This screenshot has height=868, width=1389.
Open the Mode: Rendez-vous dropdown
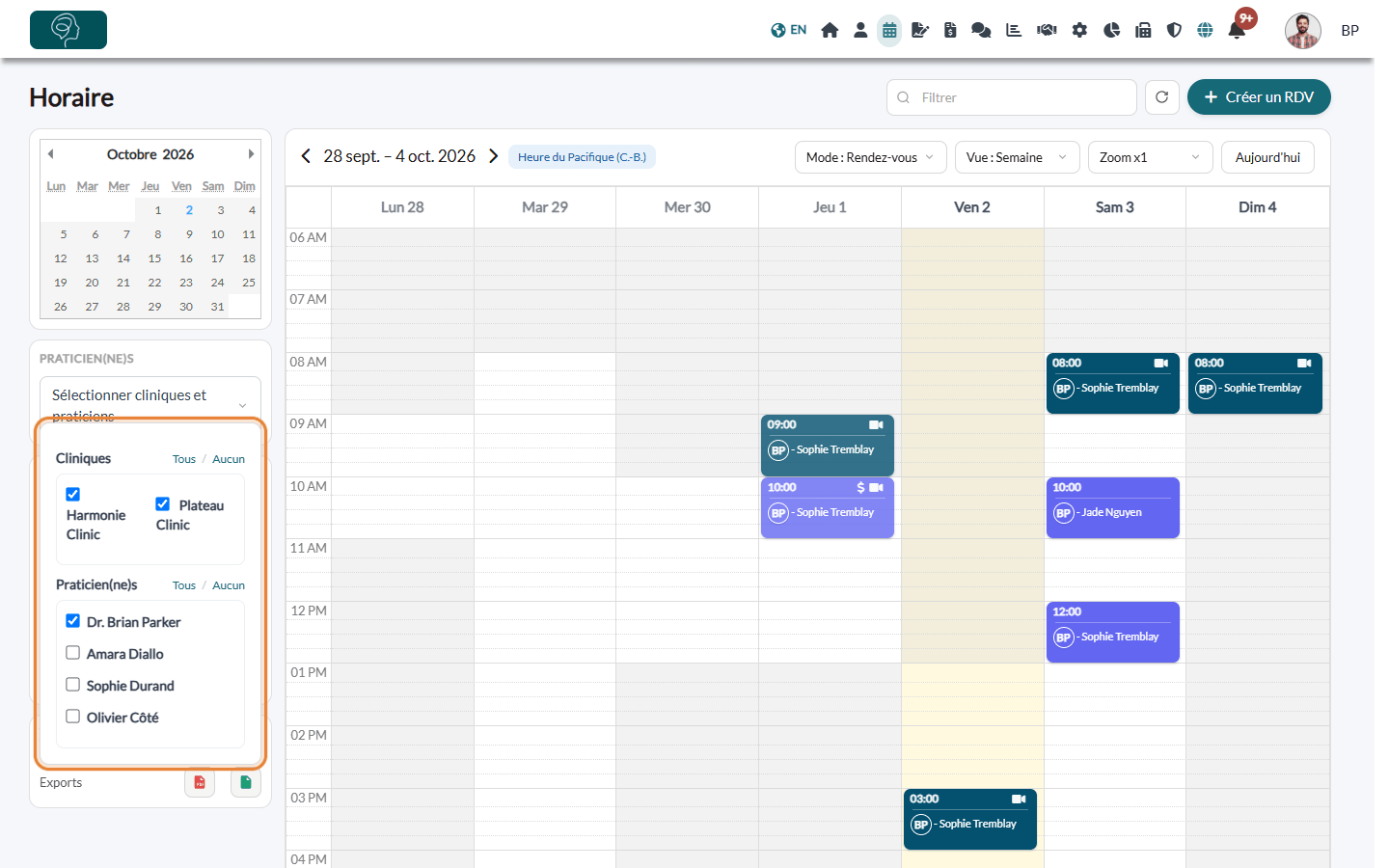pyautogui.click(x=871, y=157)
